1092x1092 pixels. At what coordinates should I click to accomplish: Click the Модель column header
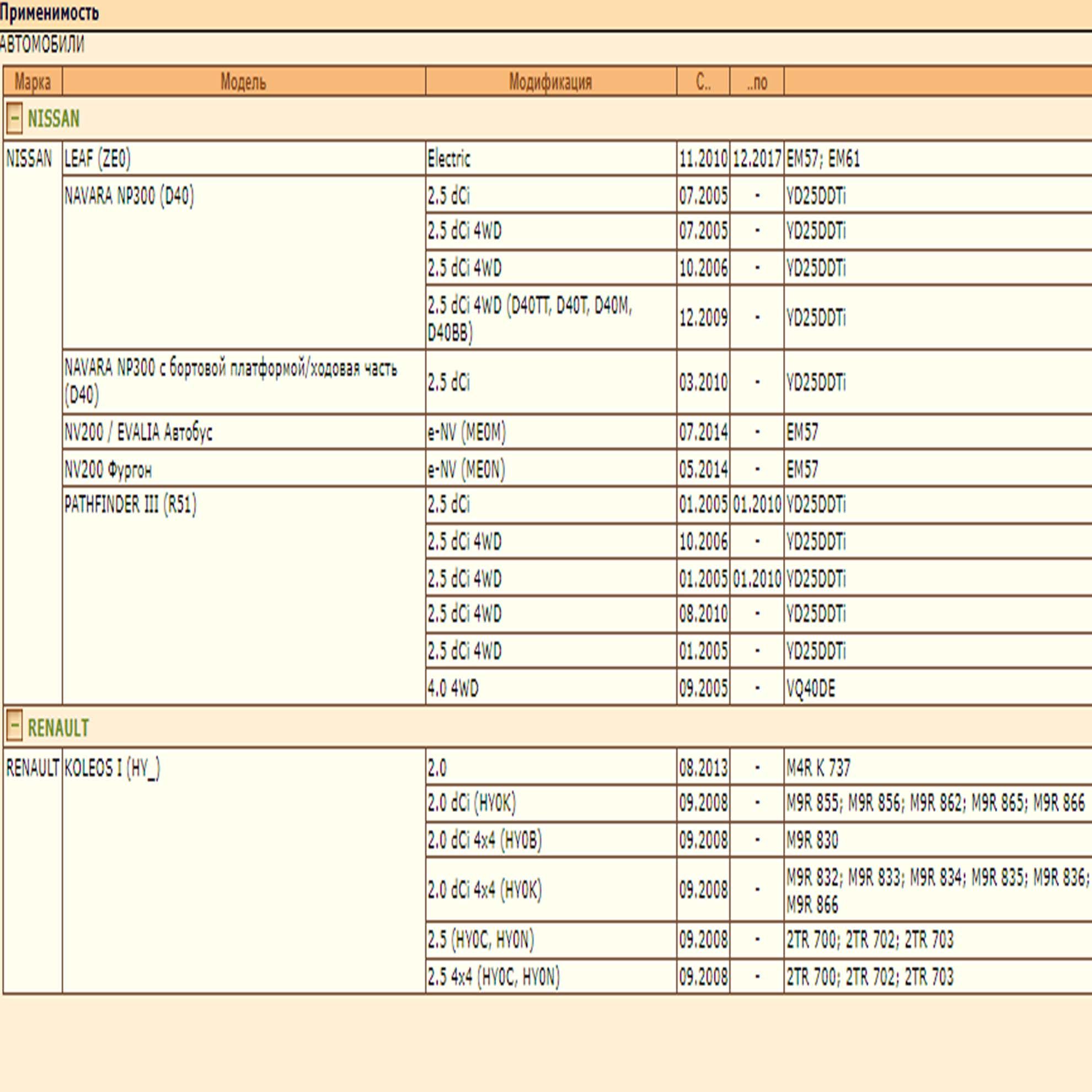point(244,82)
